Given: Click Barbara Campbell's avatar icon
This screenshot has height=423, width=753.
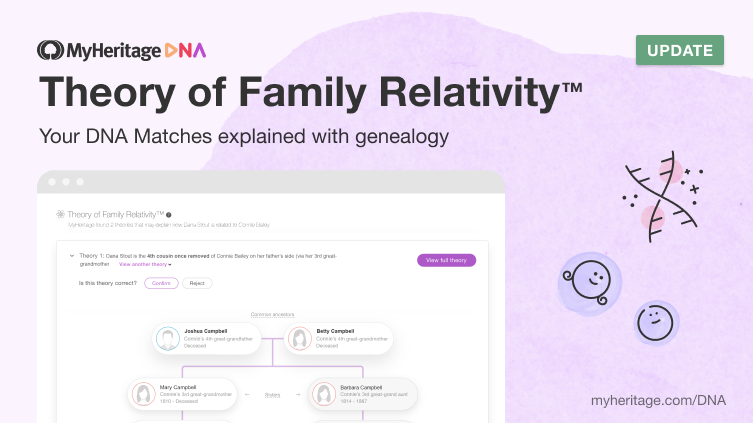Looking at the screenshot, I should (x=324, y=394).
